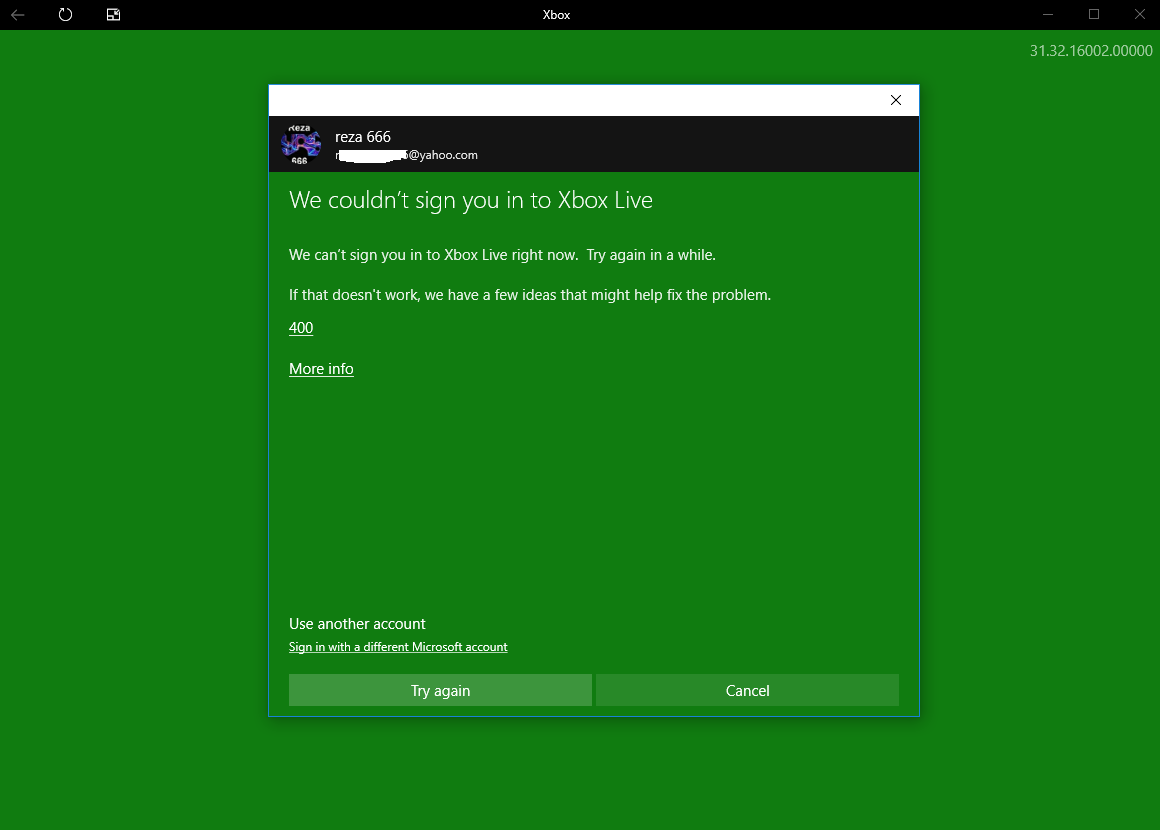Click the Try again button
The width and height of the screenshot is (1160, 830).
point(440,690)
